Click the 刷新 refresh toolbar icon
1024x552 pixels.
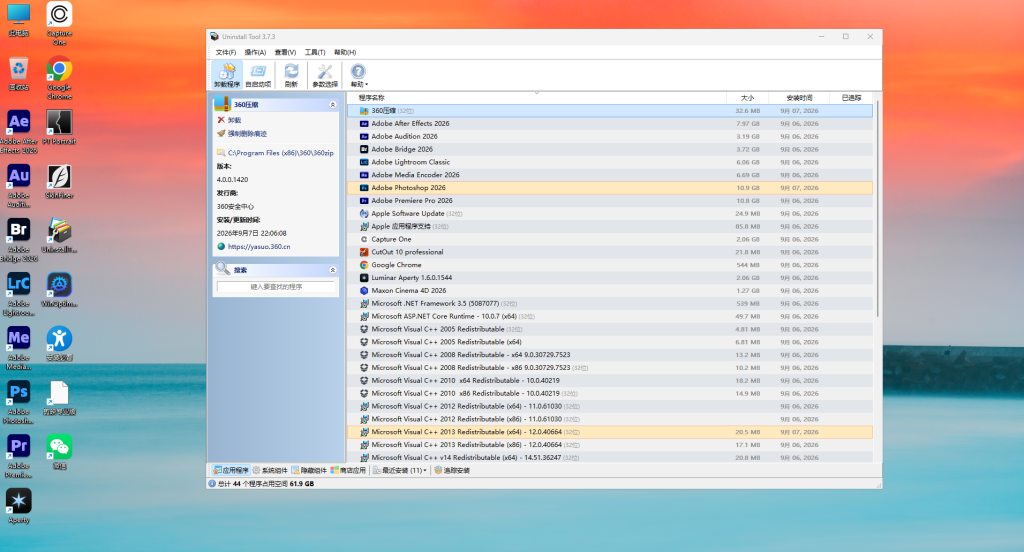tap(291, 75)
